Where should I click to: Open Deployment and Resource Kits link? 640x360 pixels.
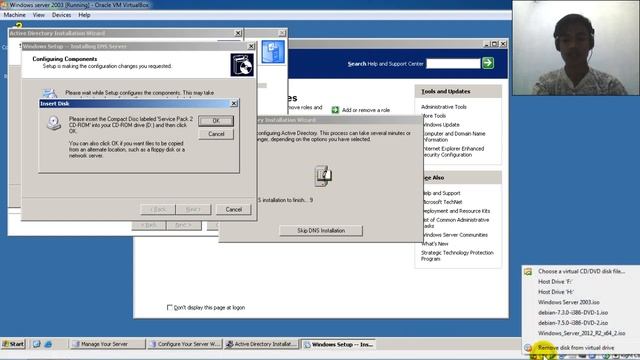pyautogui.click(x=456, y=211)
